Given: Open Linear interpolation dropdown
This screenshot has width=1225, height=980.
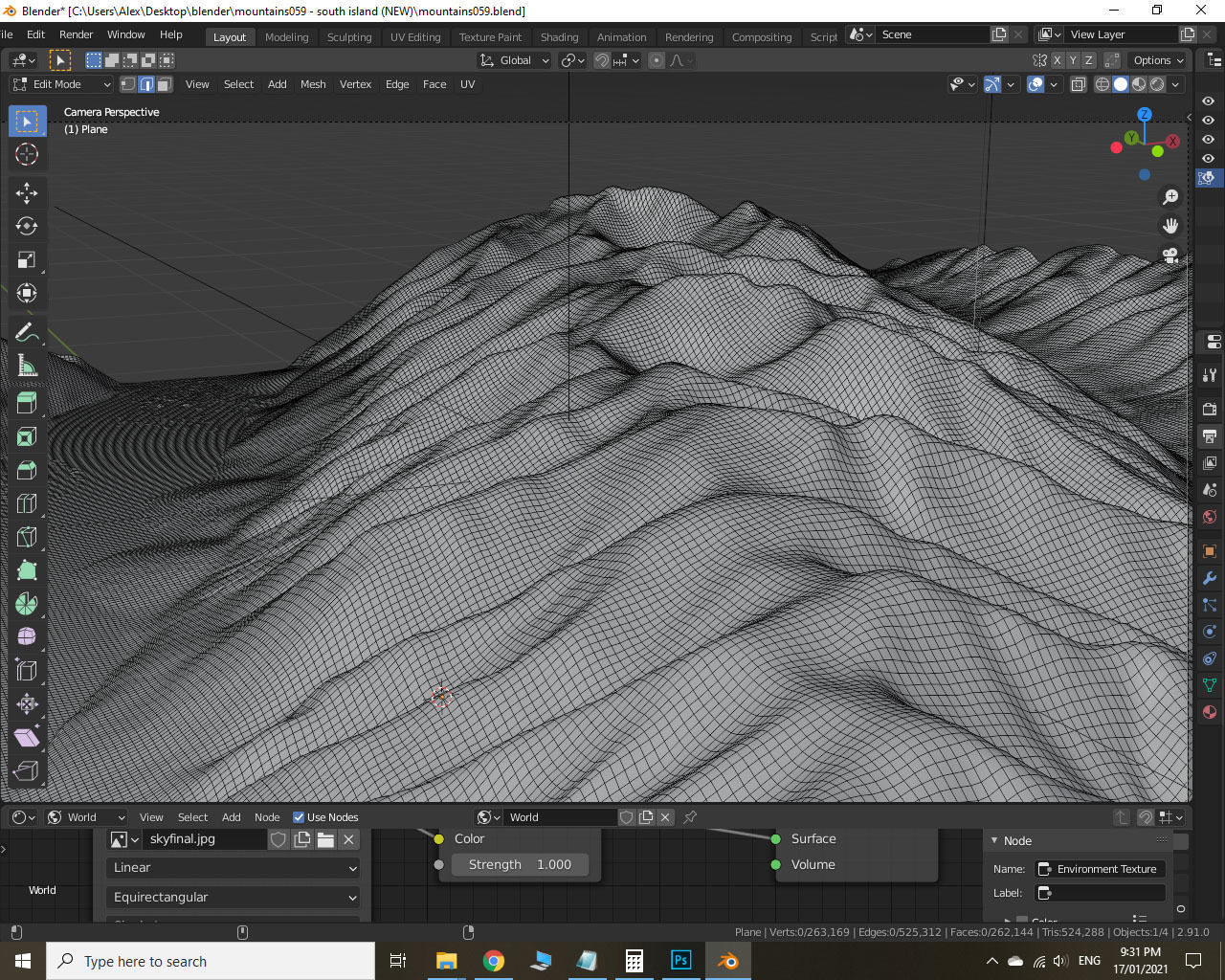Looking at the screenshot, I should [x=233, y=867].
